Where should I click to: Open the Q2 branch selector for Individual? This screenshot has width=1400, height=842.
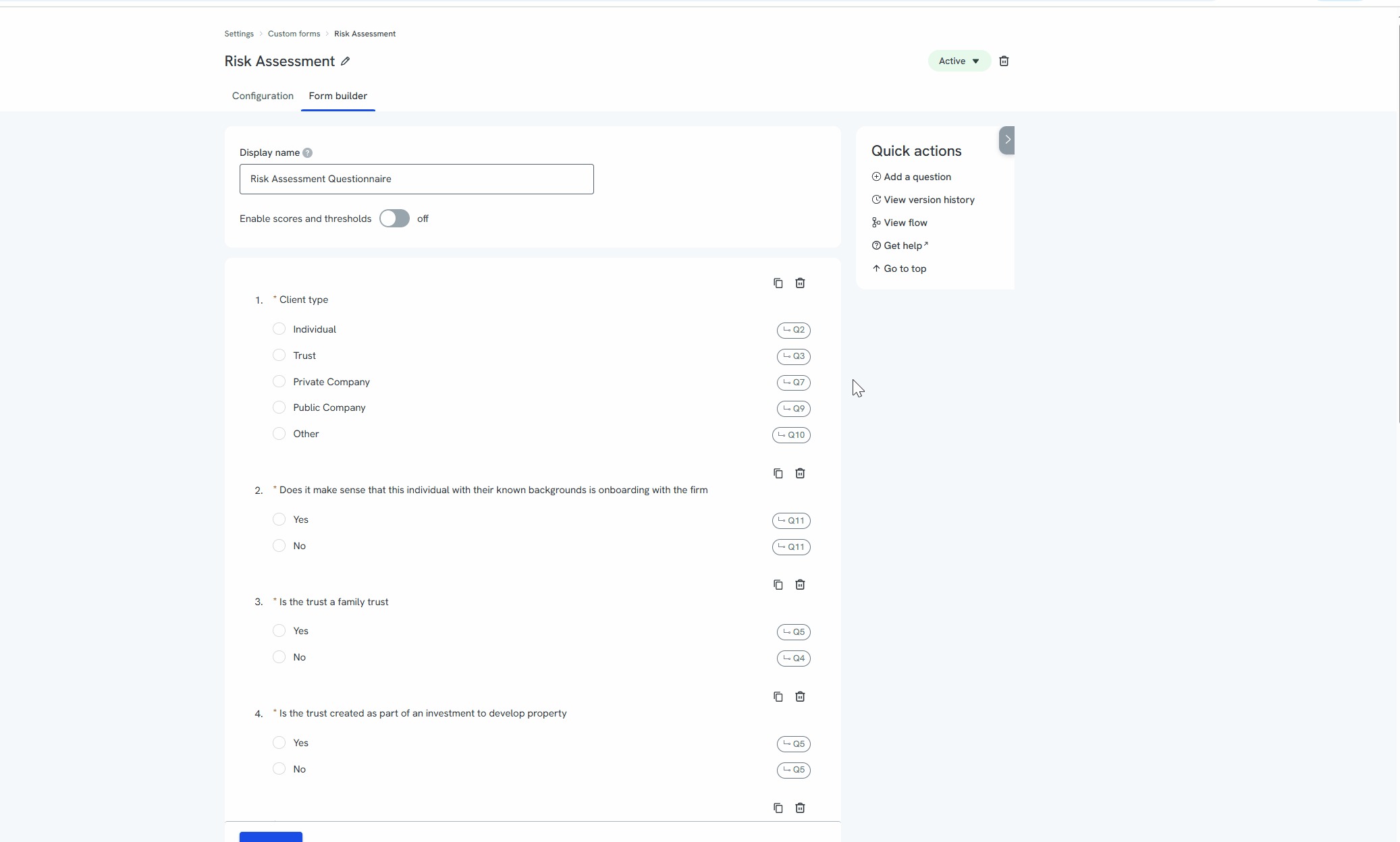pyautogui.click(x=793, y=330)
